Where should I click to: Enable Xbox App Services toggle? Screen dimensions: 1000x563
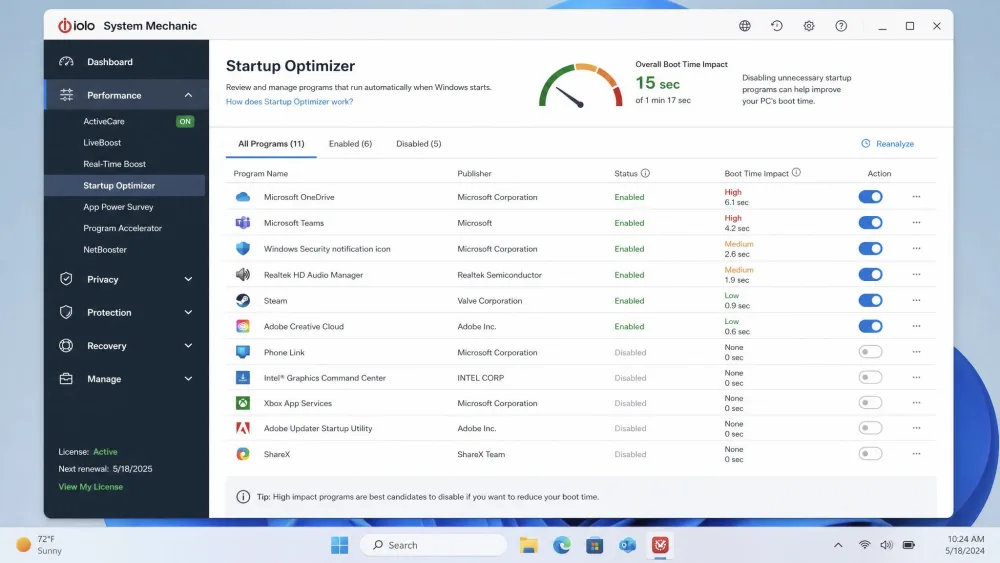click(x=871, y=403)
